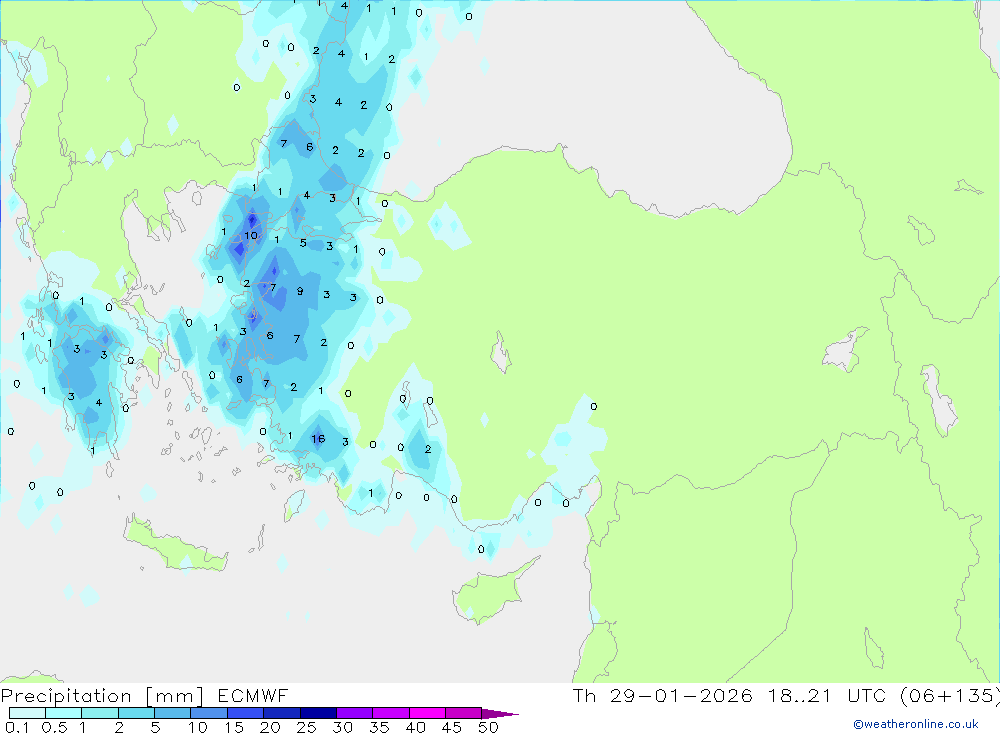Click the 0.1–0.5 mm legend color swatch
The height and width of the screenshot is (733, 1000).
27,713
